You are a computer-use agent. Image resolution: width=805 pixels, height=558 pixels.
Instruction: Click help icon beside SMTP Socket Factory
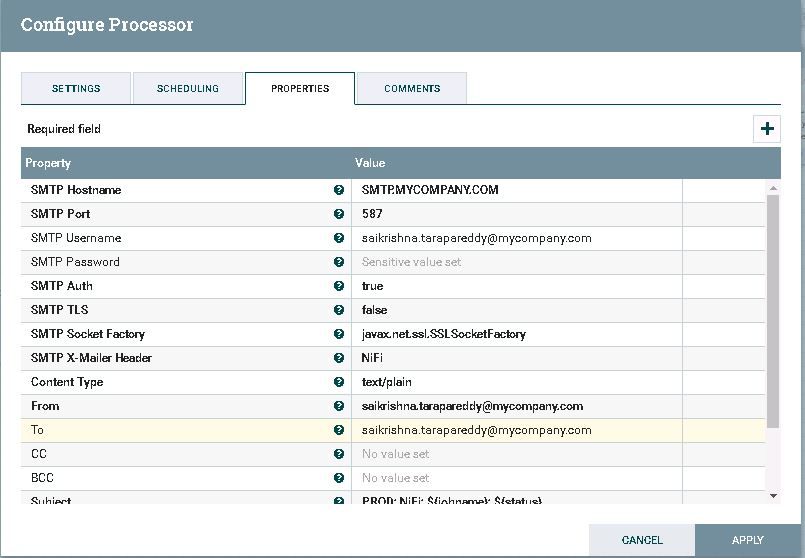[339, 334]
